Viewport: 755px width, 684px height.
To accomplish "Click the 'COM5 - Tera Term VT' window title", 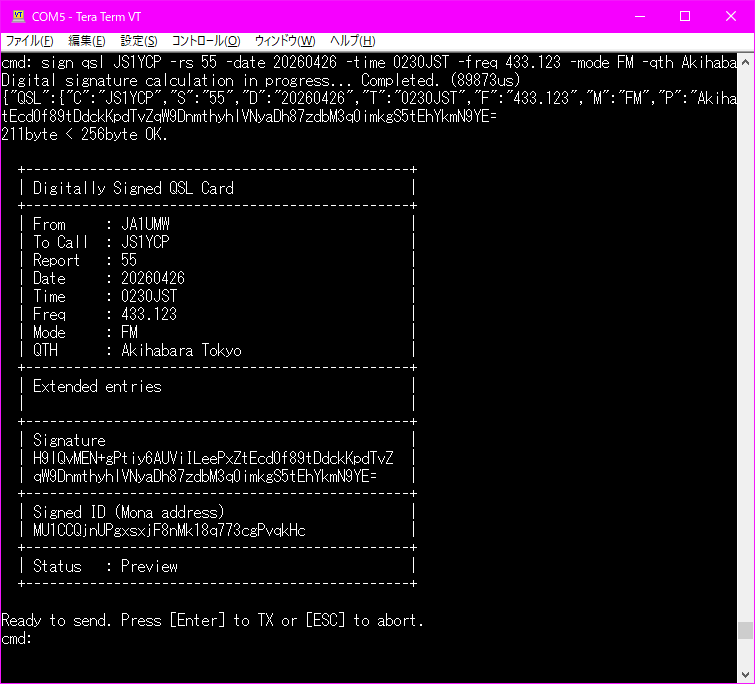I will coord(87,17).
